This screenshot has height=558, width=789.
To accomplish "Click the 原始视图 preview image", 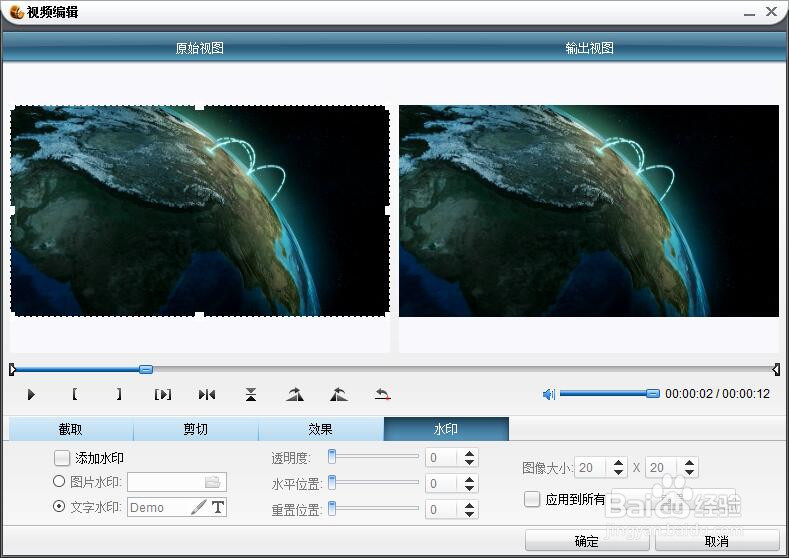I will point(200,211).
